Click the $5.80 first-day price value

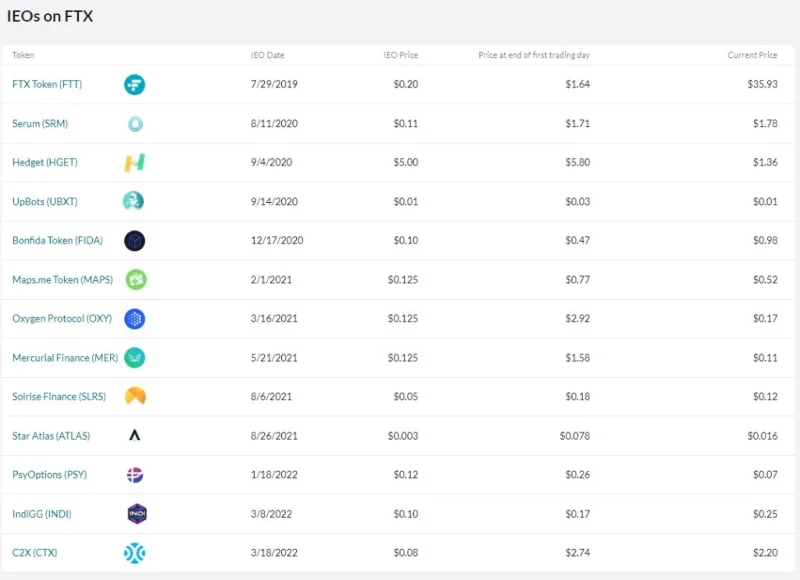pyautogui.click(x=578, y=162)
